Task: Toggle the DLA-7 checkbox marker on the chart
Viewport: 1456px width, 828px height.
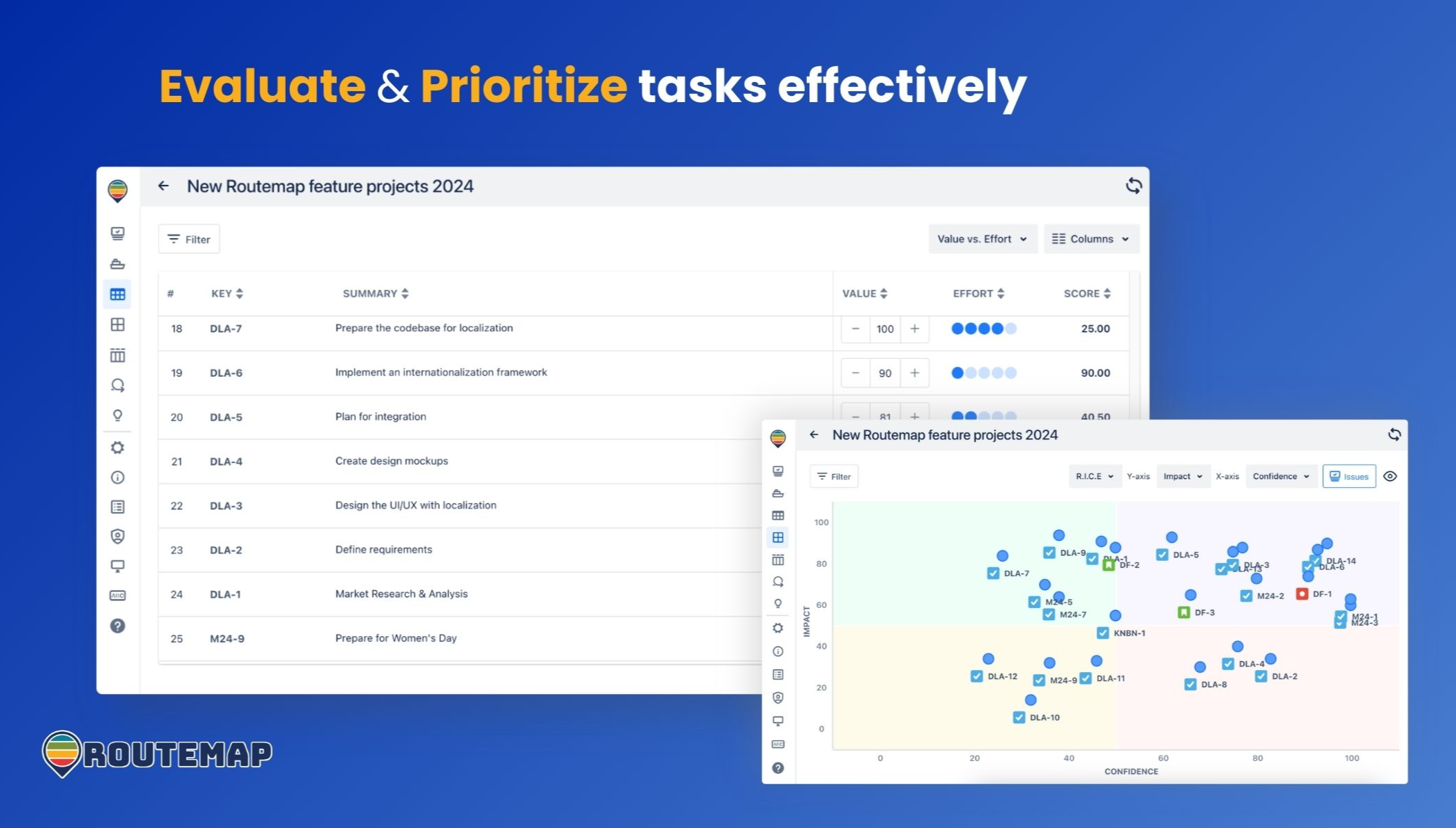Action: (993, 573)
